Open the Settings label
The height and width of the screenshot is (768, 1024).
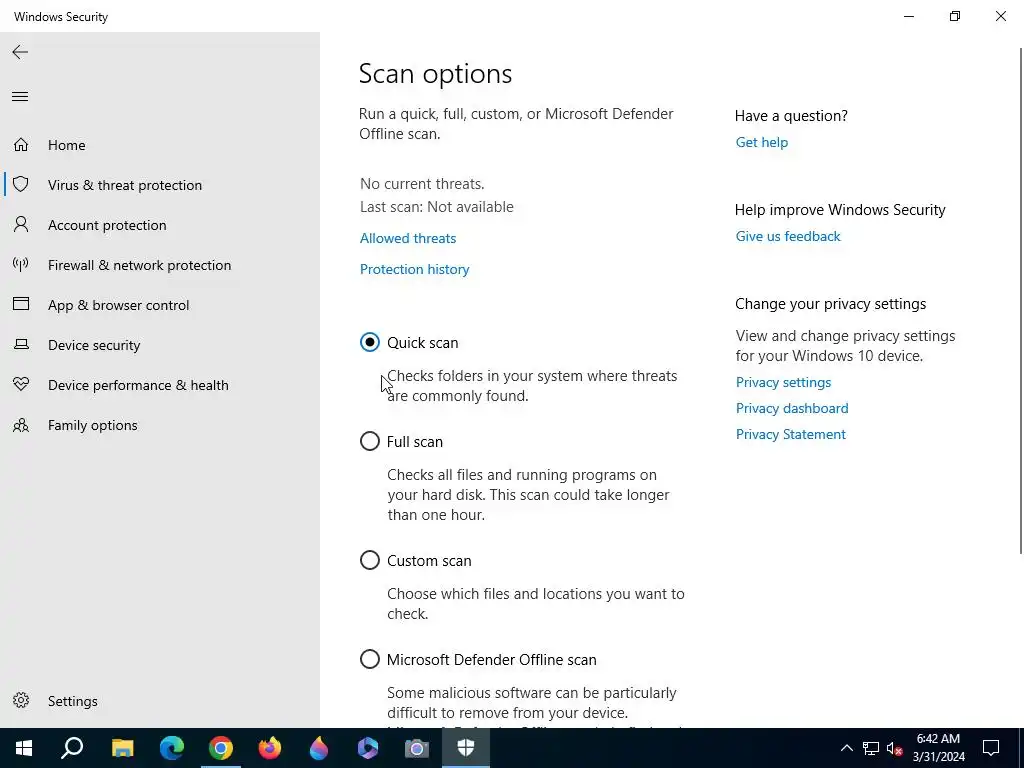coord(72,701)
